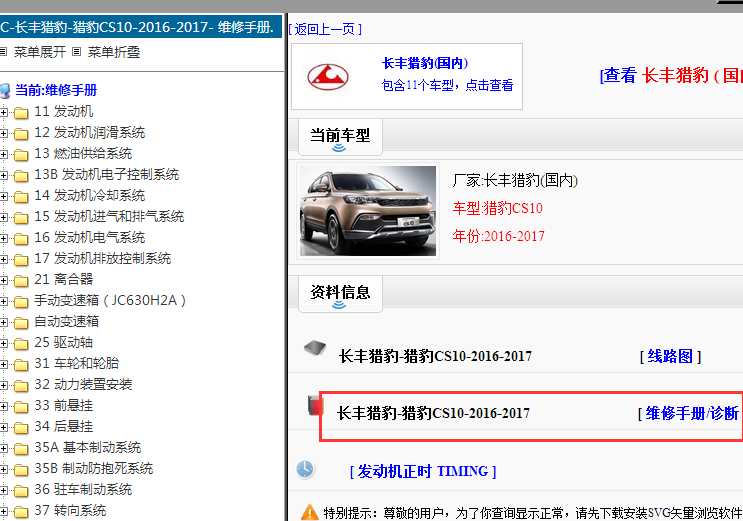The width and height of the screenshot is (743, 521).
Task: Click 长丰猎豹-猎豹CS10-2016-2017 in repair manual row
Action: click(x=434, y=413)
